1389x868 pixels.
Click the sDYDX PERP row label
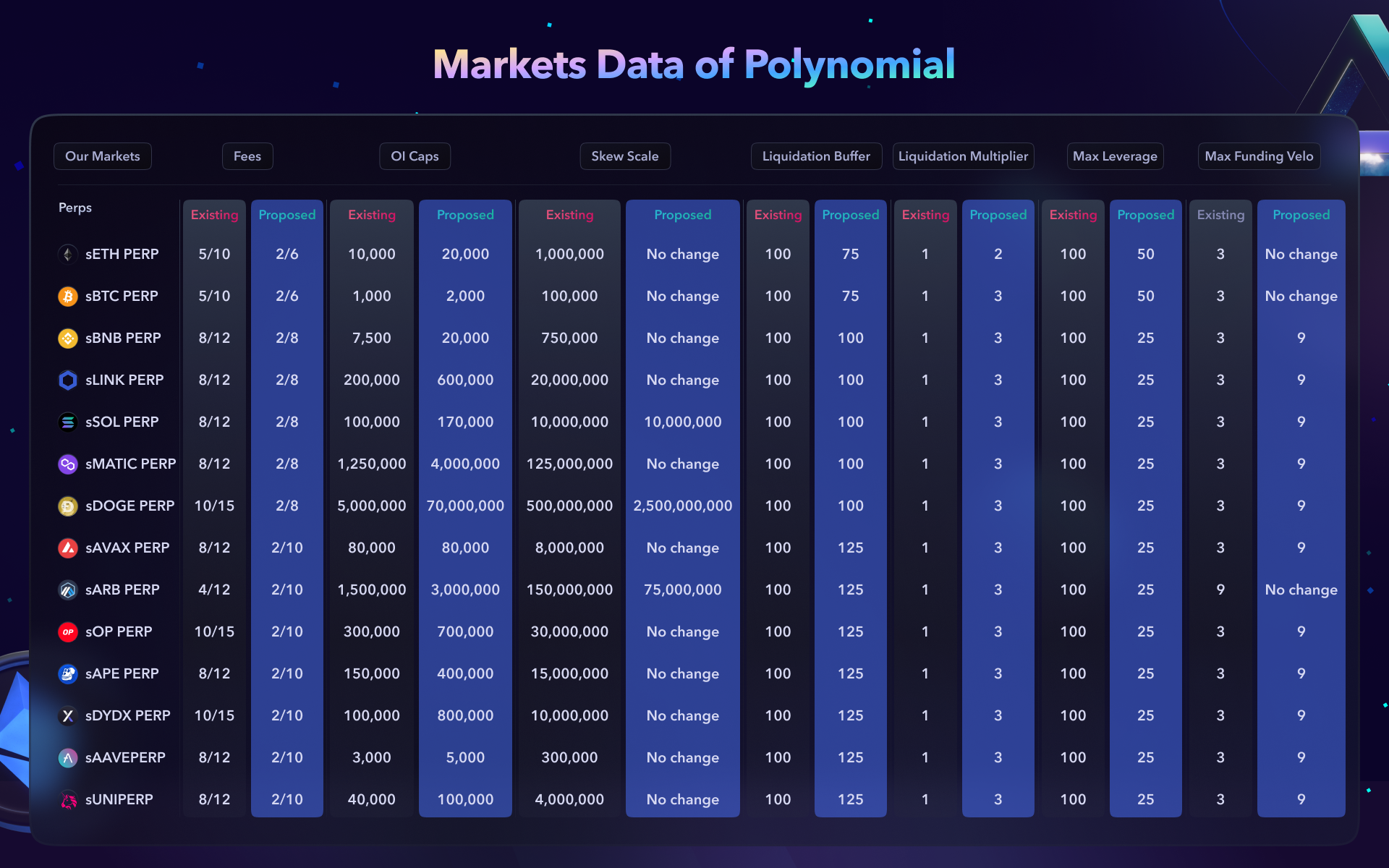coord(127,715)
